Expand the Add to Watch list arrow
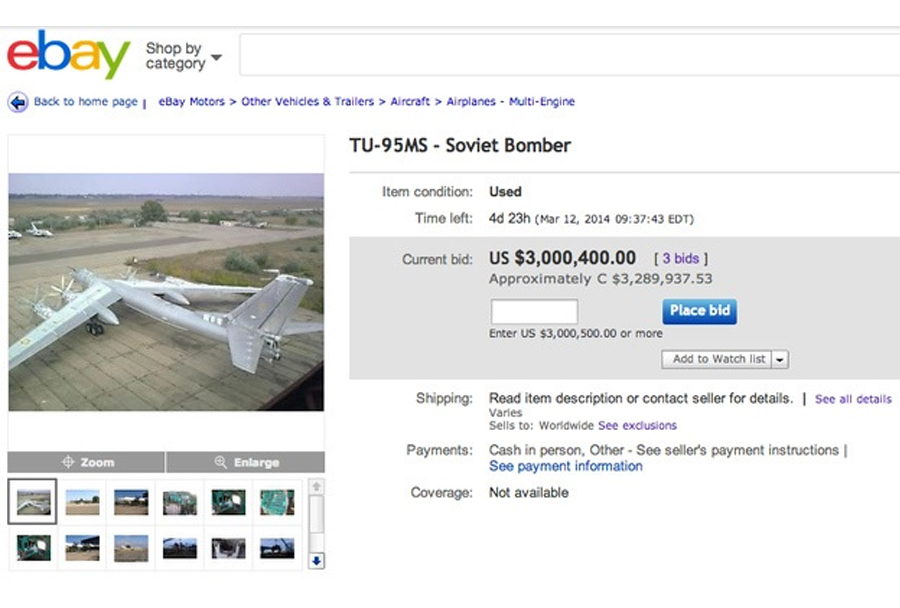 click(781, 360)
